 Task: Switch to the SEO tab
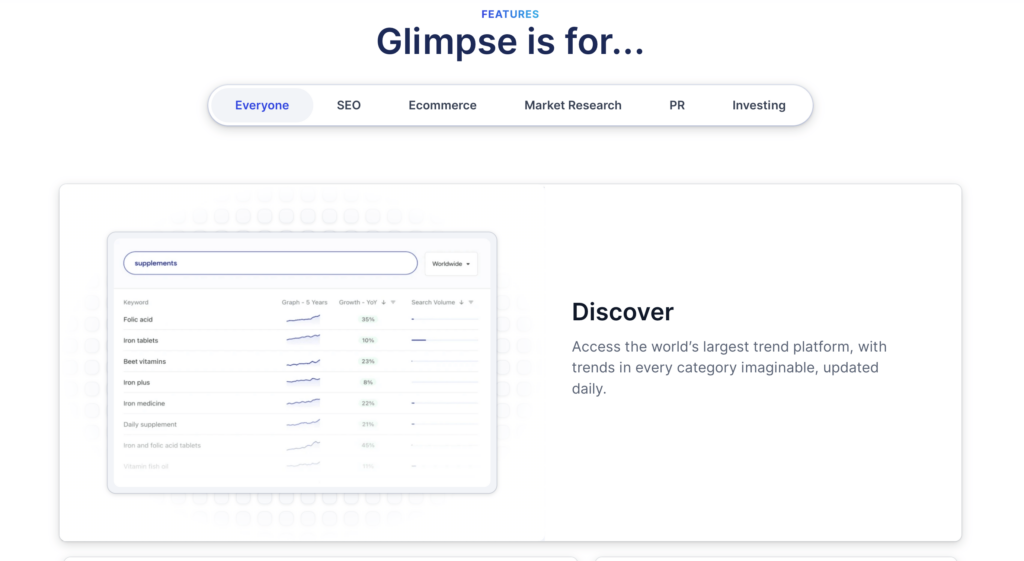click(349, 105)
